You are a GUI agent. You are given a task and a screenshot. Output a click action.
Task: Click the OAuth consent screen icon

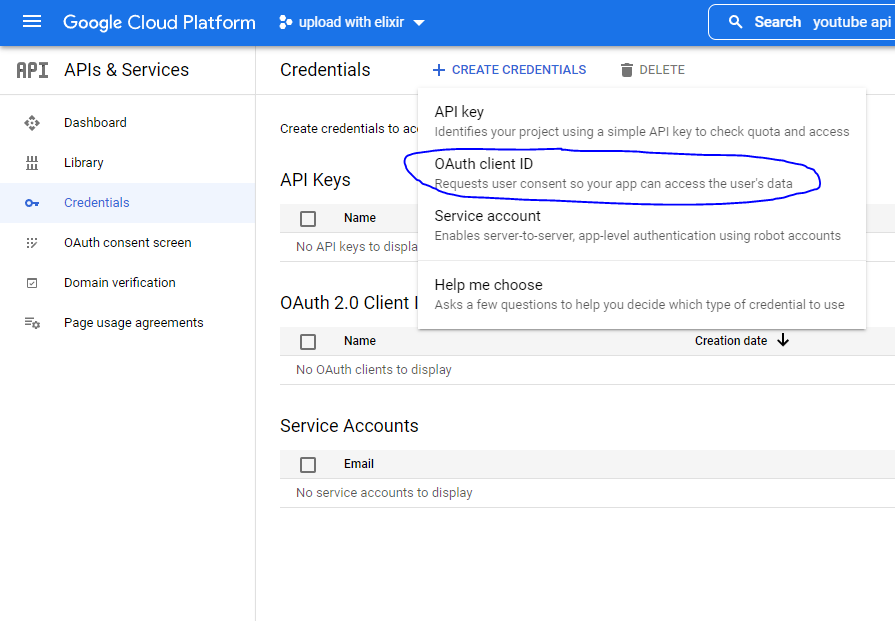32,243
